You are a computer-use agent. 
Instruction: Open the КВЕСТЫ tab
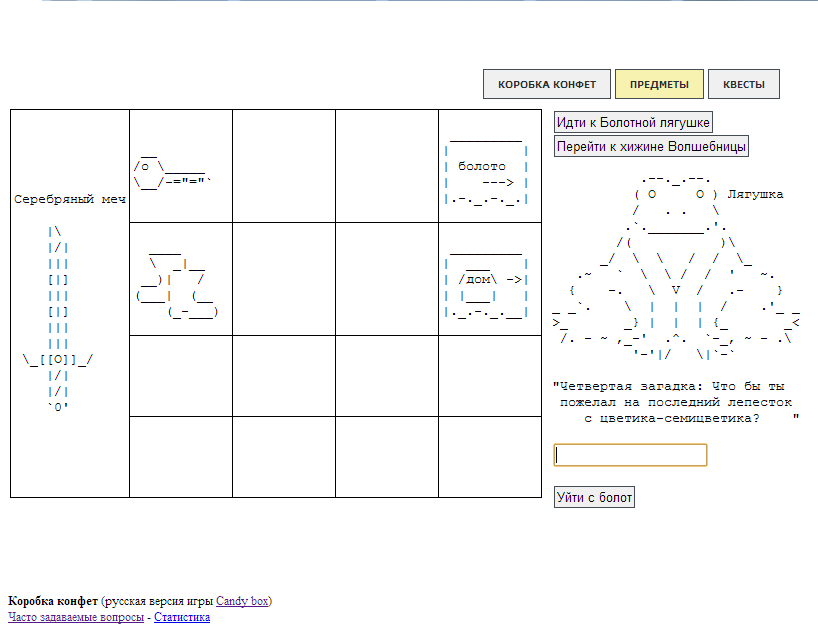click(743, 85)
